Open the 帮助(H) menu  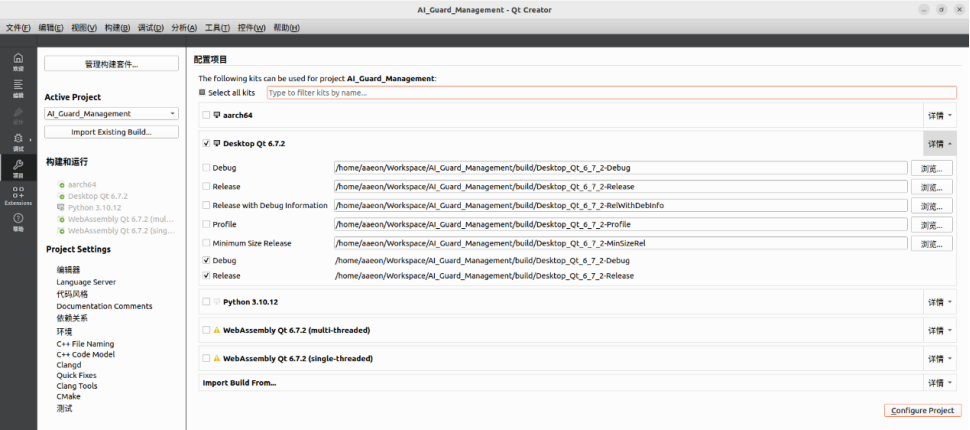pos(286,28)
